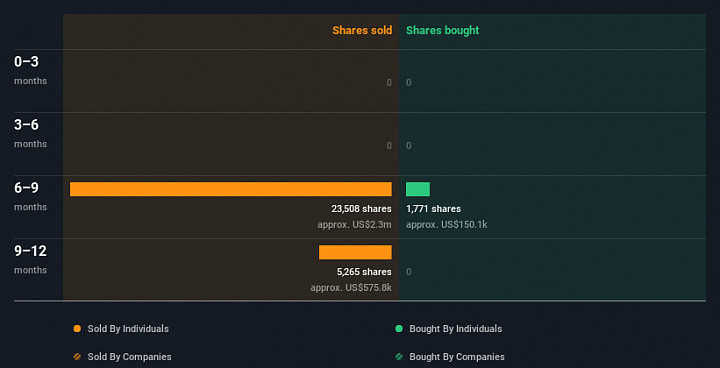The width and height of the screenshot is (720, 368).
Task: Toggle the Sold By Individuals legend label
Action: [x=128, y=329]
